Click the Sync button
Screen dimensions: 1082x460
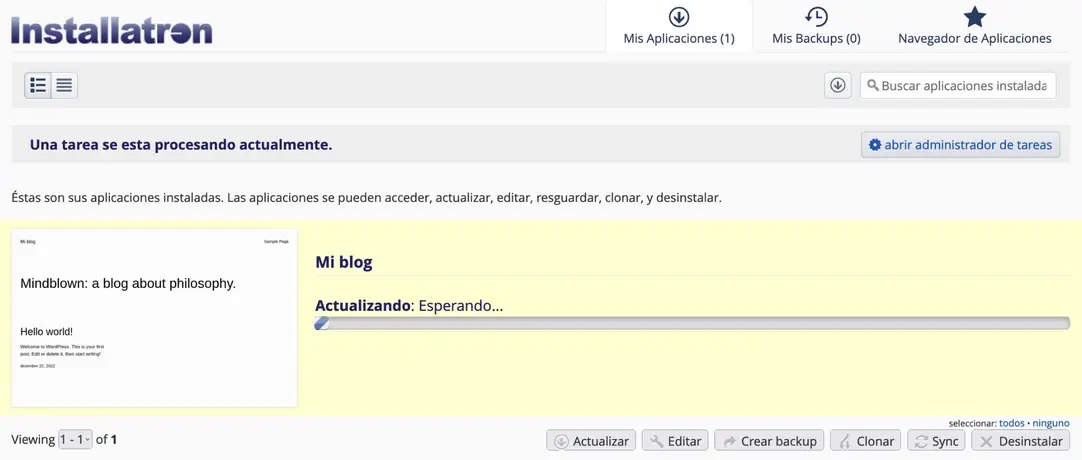(x=936, y=441)
